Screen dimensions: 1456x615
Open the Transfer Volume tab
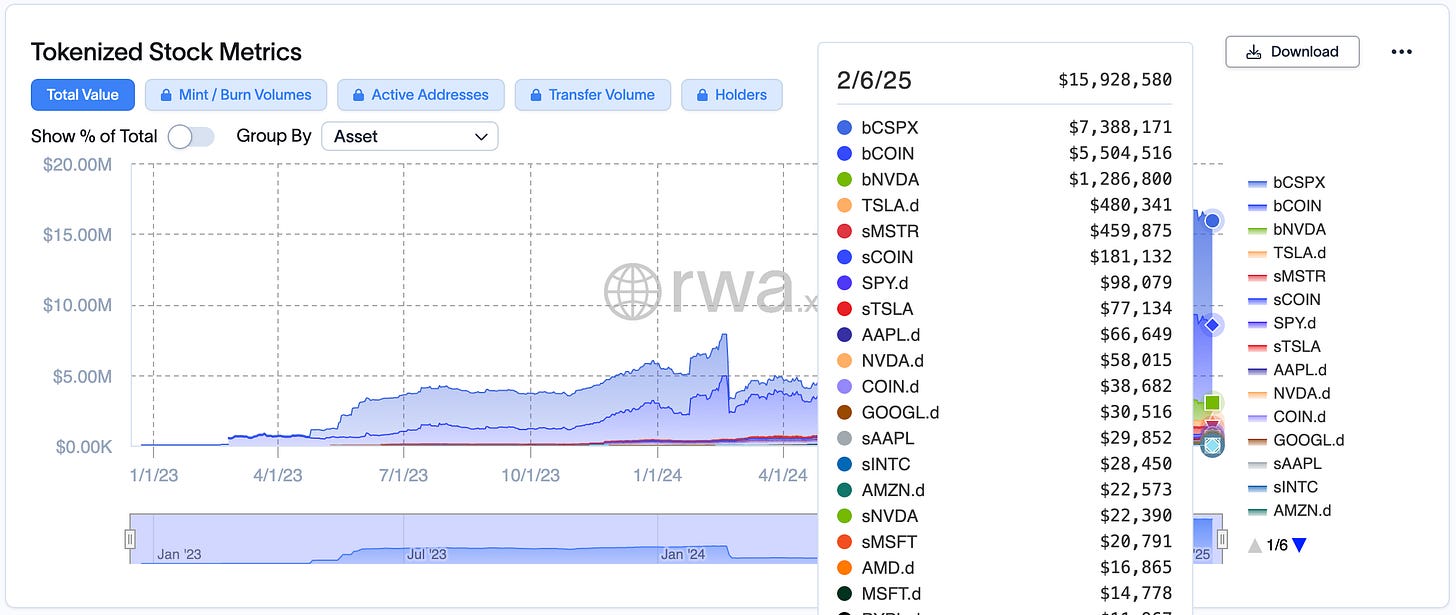pos(592,95)
